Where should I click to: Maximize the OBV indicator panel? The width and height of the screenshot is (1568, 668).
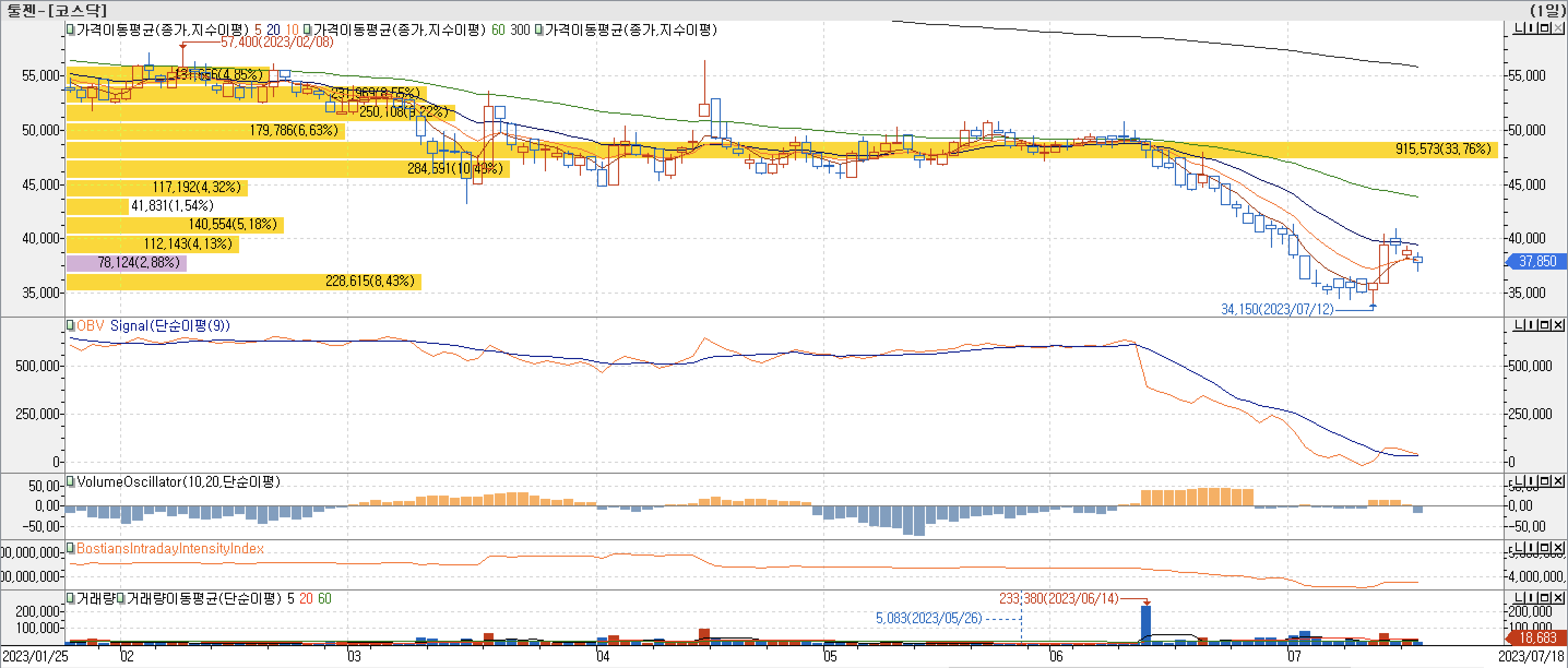1545,325
